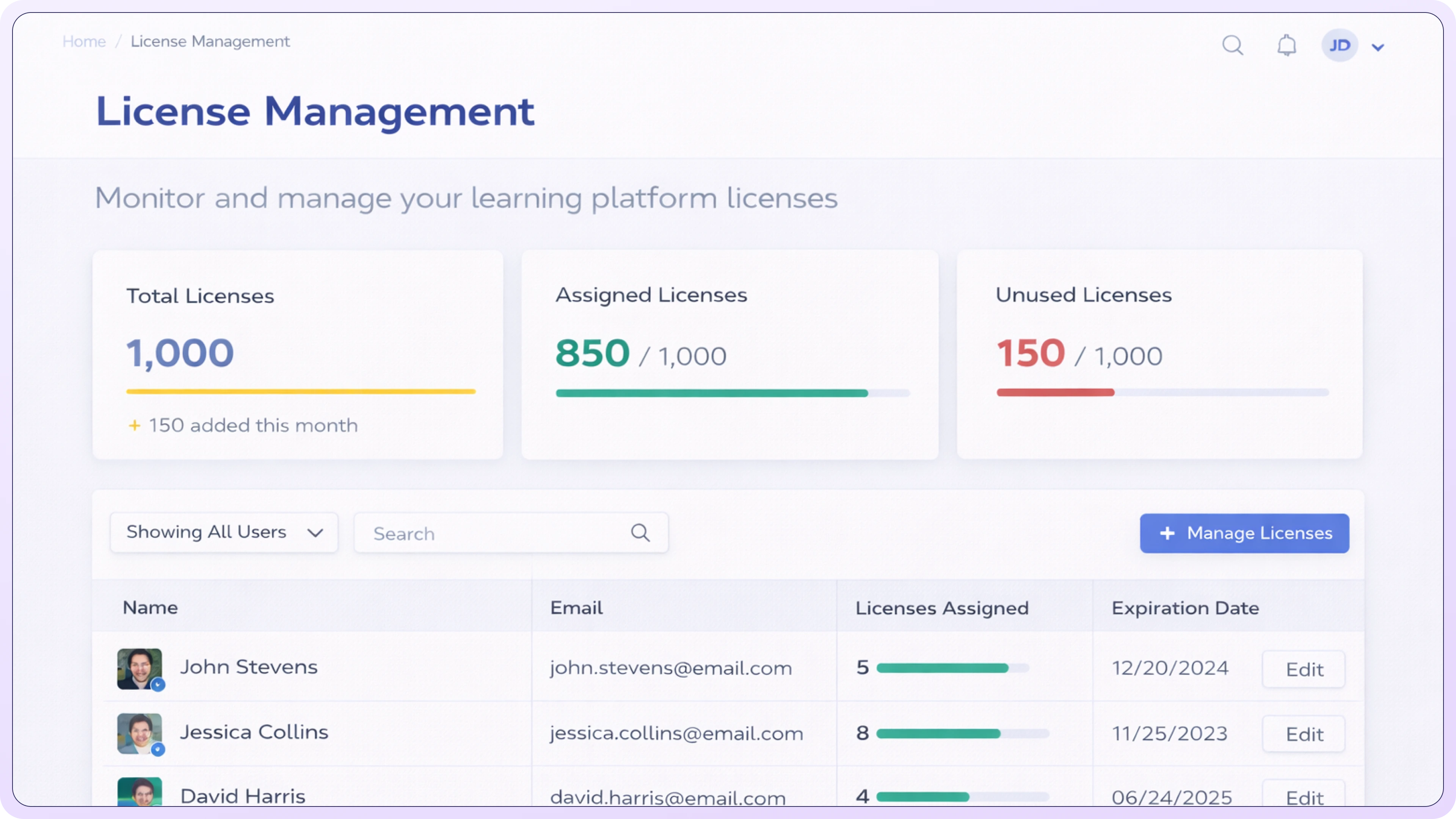
Task: Go to Home breadcrumb link
Action: point(84,42)
